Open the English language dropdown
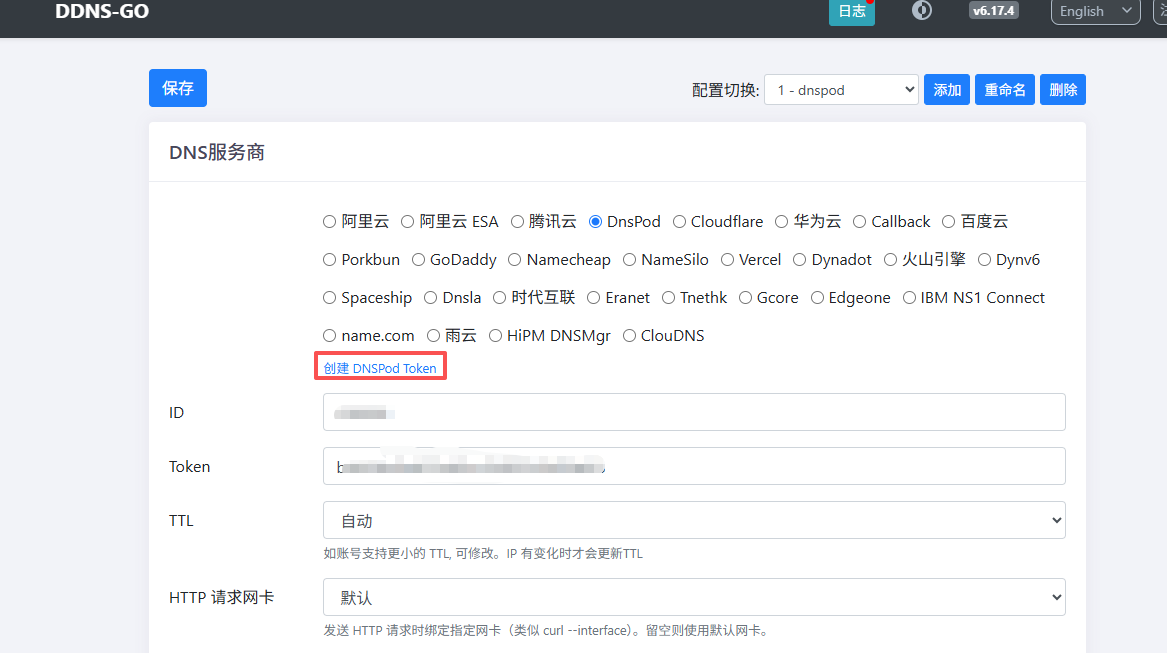The height and width of the screenshot is (653, 1167). point(1095,11)
